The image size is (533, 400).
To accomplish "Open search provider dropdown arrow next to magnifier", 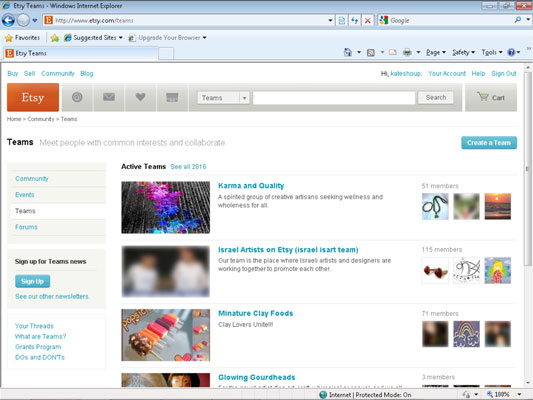I will pos(528,20).
